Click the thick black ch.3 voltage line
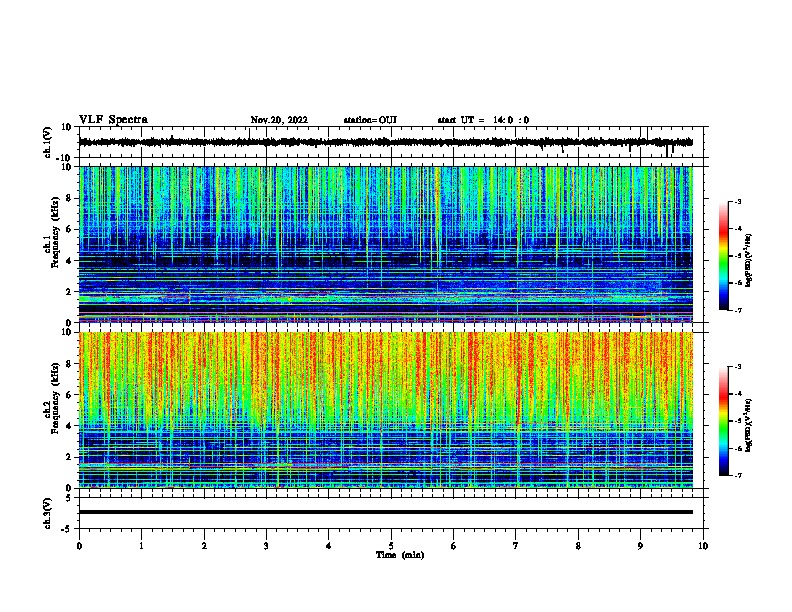Screen dimensions: 792x612 tap(385, 512)
